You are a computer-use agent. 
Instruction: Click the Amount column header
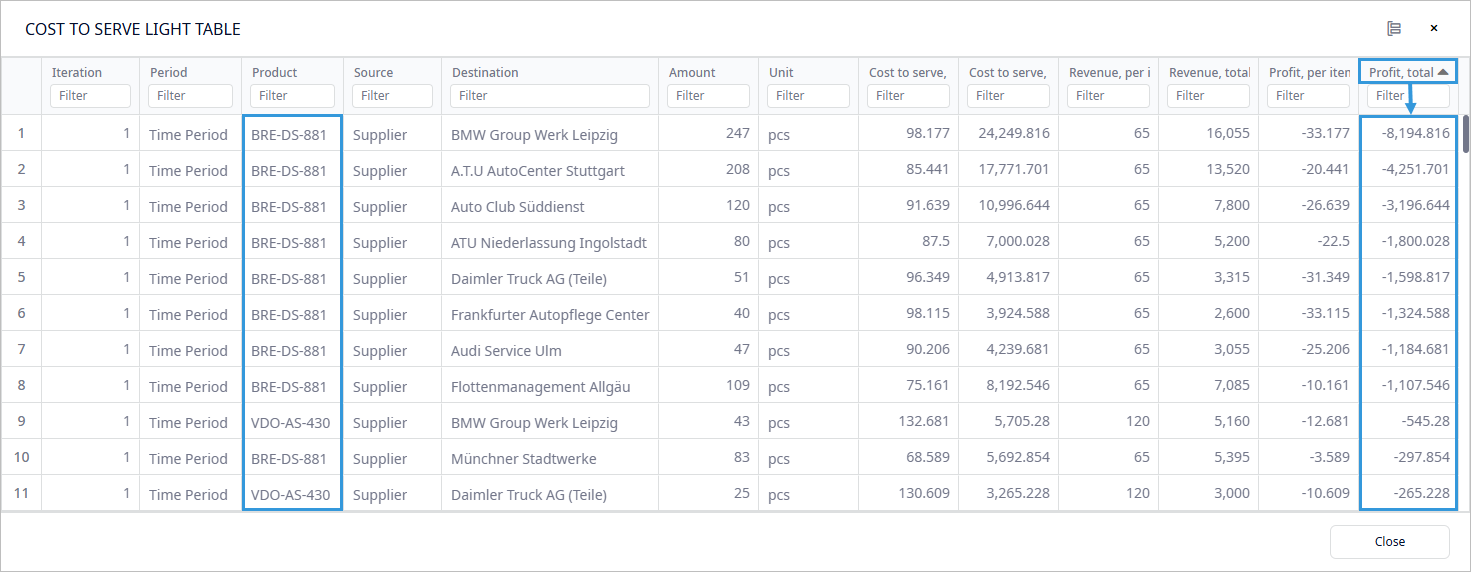click(692, 72)
